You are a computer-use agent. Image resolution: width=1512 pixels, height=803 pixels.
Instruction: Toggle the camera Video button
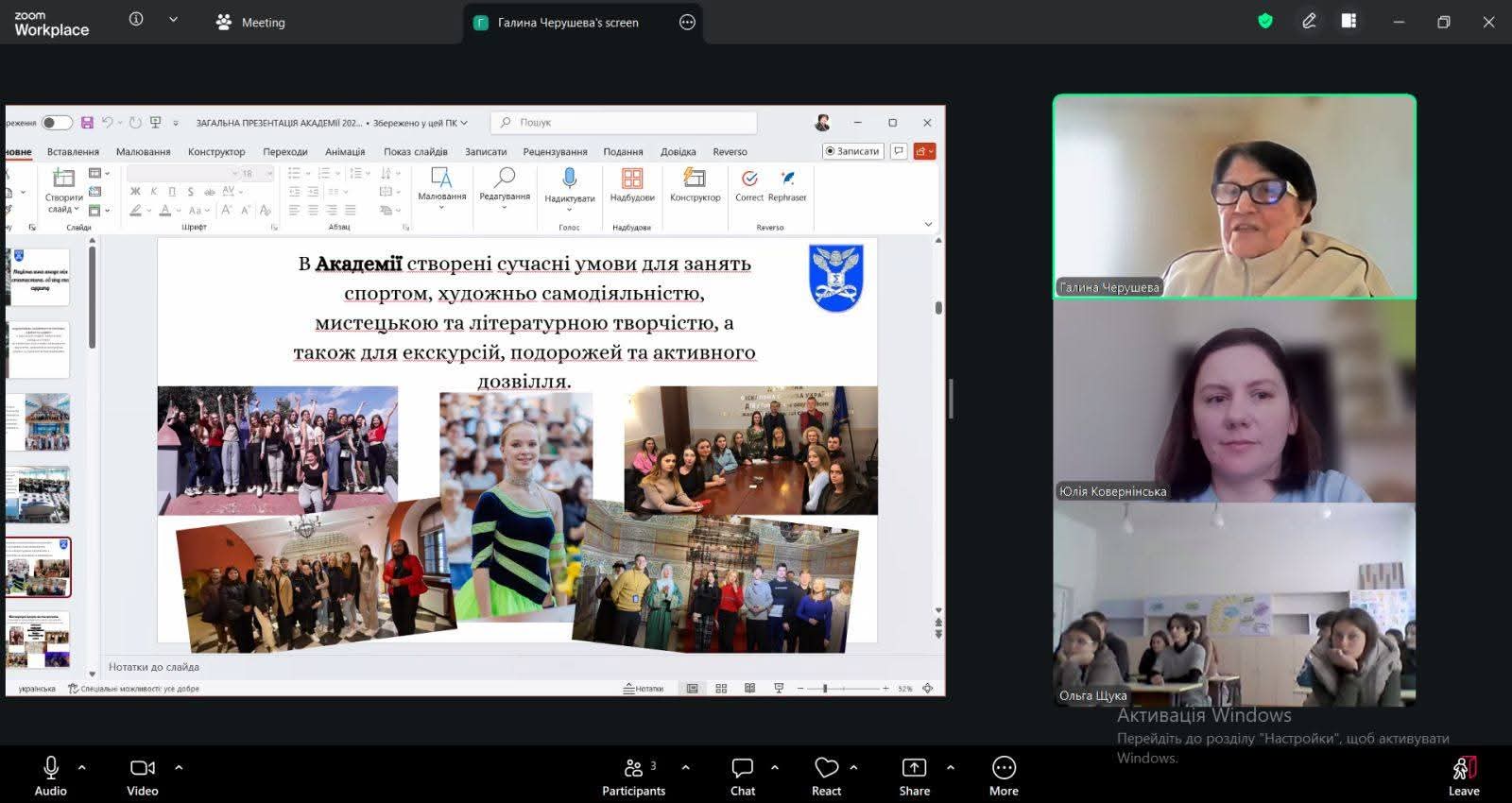(143, 768)
